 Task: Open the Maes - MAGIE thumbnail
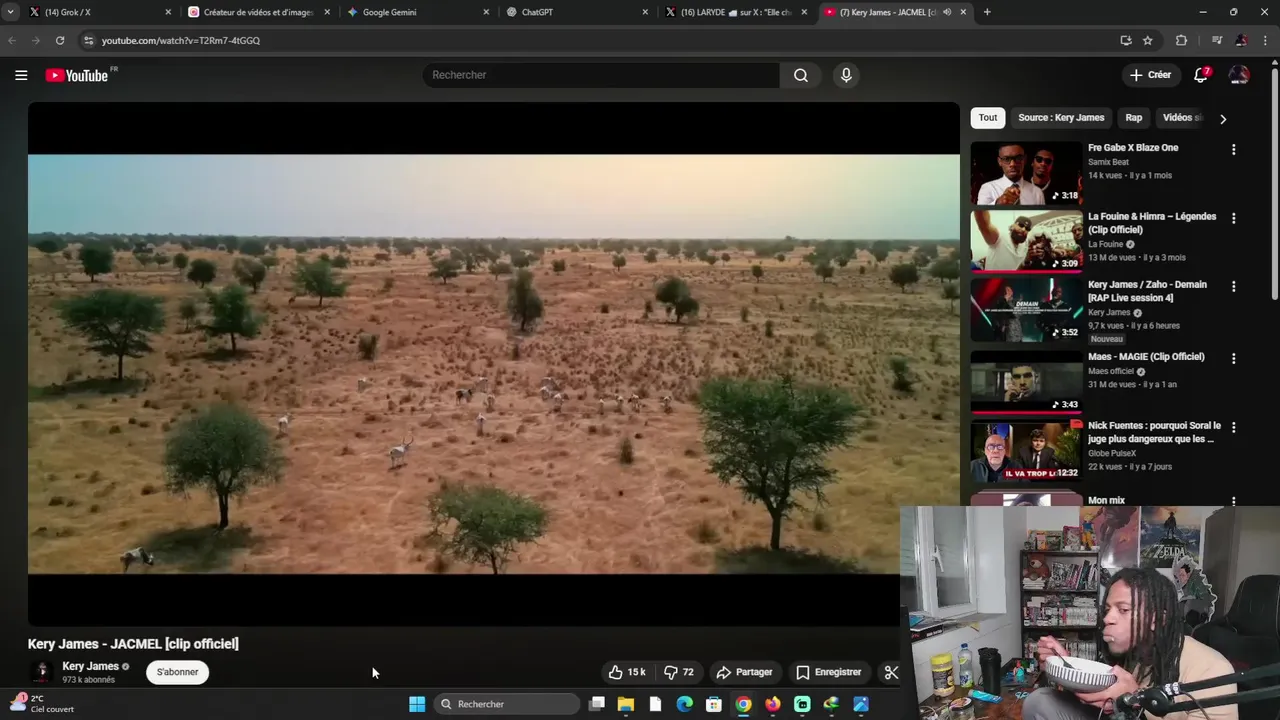tap(1026, 381)
